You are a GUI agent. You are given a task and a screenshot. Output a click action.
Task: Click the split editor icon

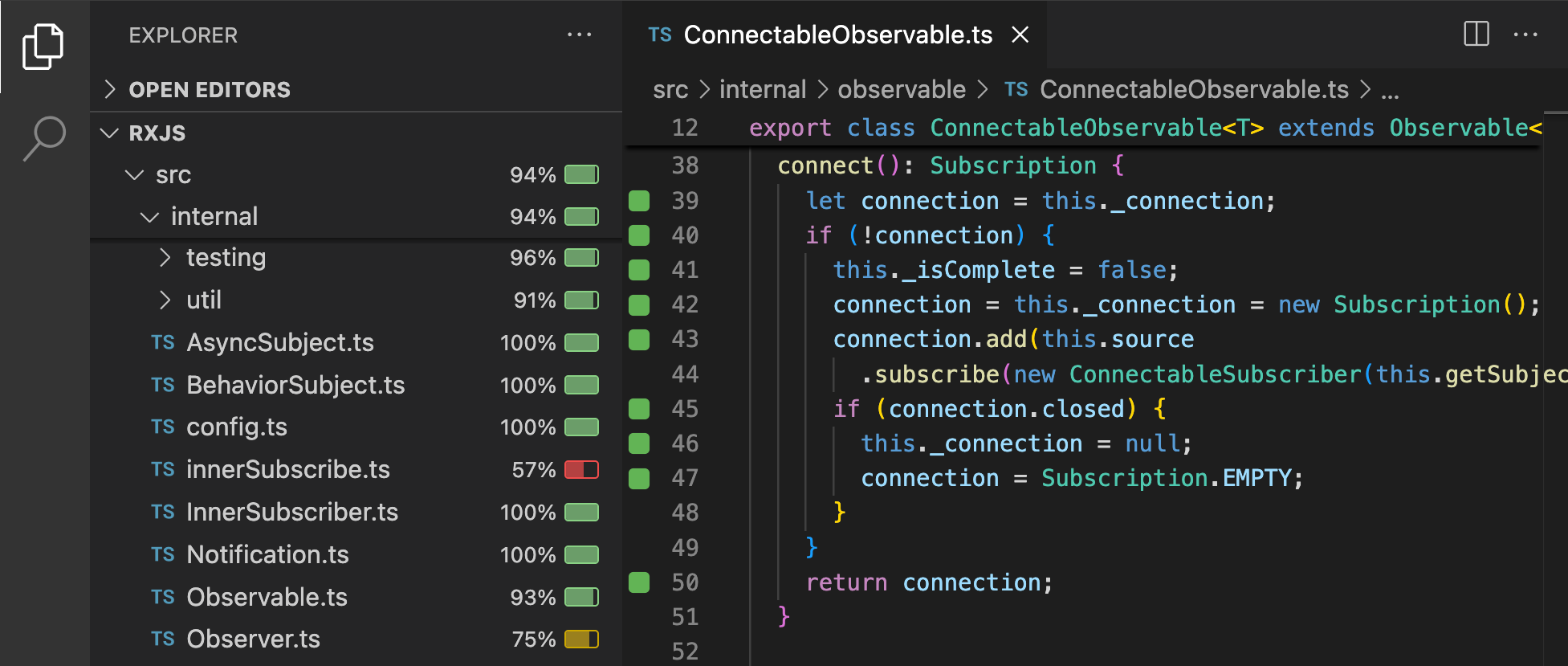click(x=1476, y=34)
